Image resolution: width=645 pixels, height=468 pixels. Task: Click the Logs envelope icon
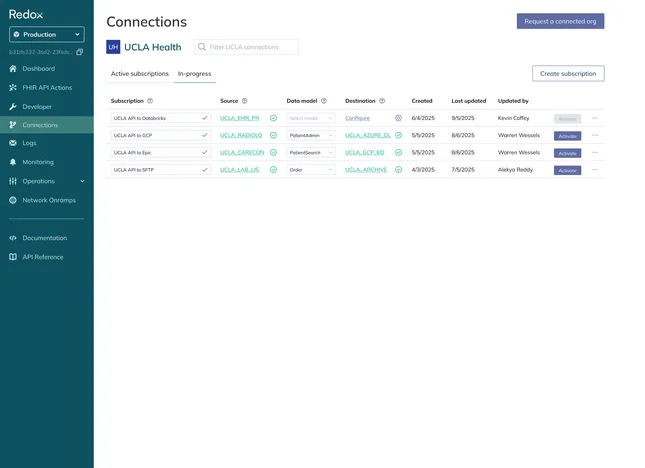[13, 143]
